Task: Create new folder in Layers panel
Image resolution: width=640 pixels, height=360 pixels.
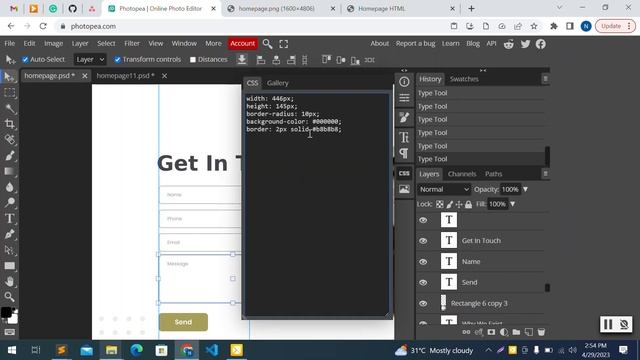Action: [x=516, y=332]
